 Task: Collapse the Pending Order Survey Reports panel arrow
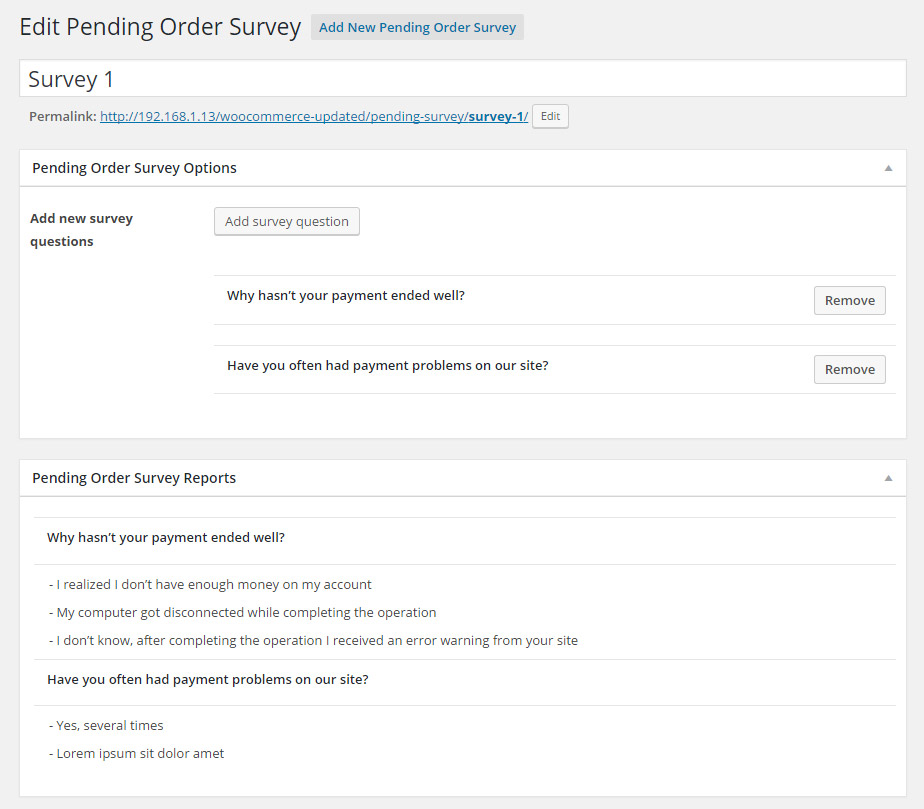pyautogui.click(x=888, y=478)
